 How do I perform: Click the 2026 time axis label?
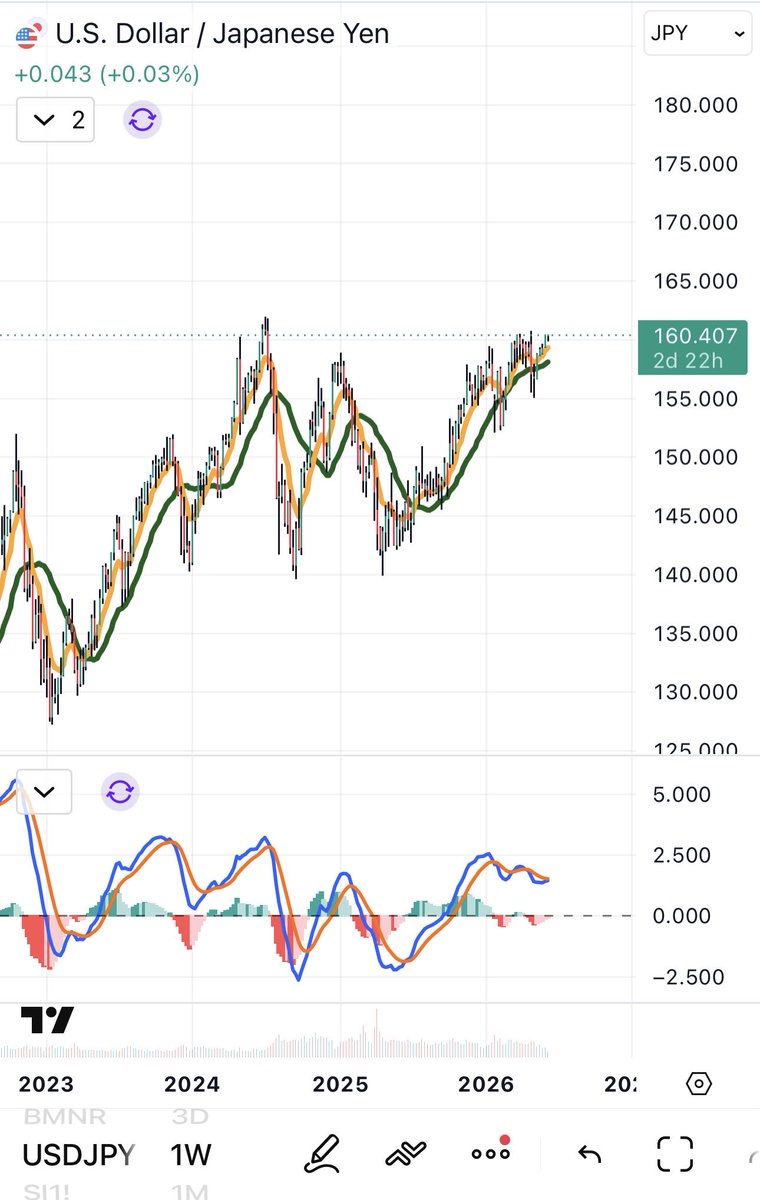point(487,1084)
